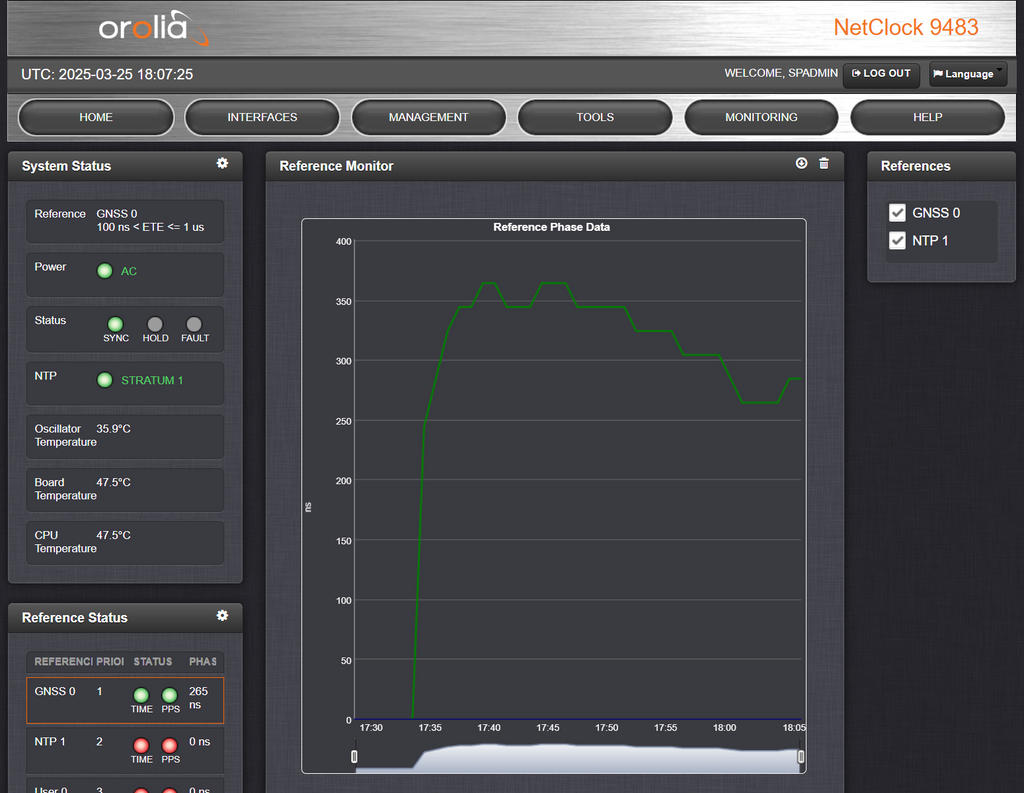This screenshot has width=1024, height=793.
Task: Click left range handle of chart navigator
Action: 355,756
